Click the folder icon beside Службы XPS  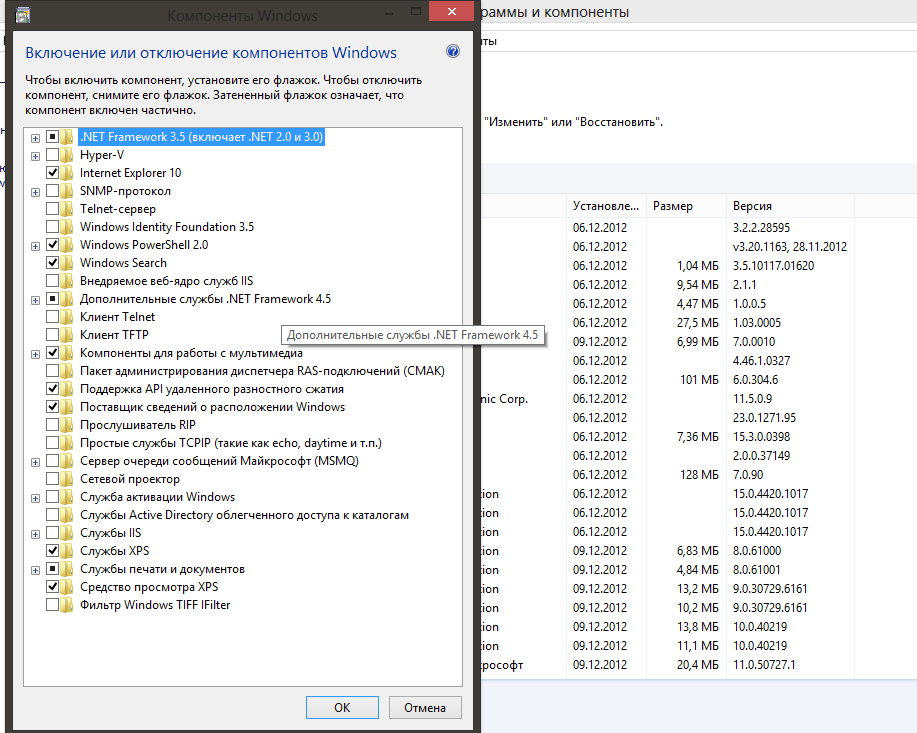point(67,551)
